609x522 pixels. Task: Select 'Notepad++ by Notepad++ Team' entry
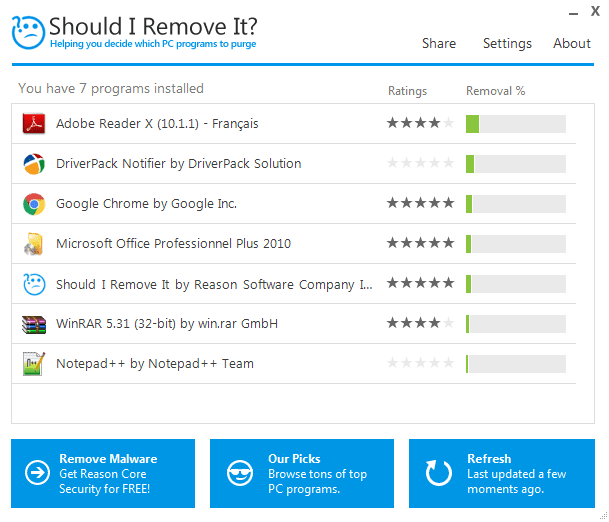tap(155, 364)
